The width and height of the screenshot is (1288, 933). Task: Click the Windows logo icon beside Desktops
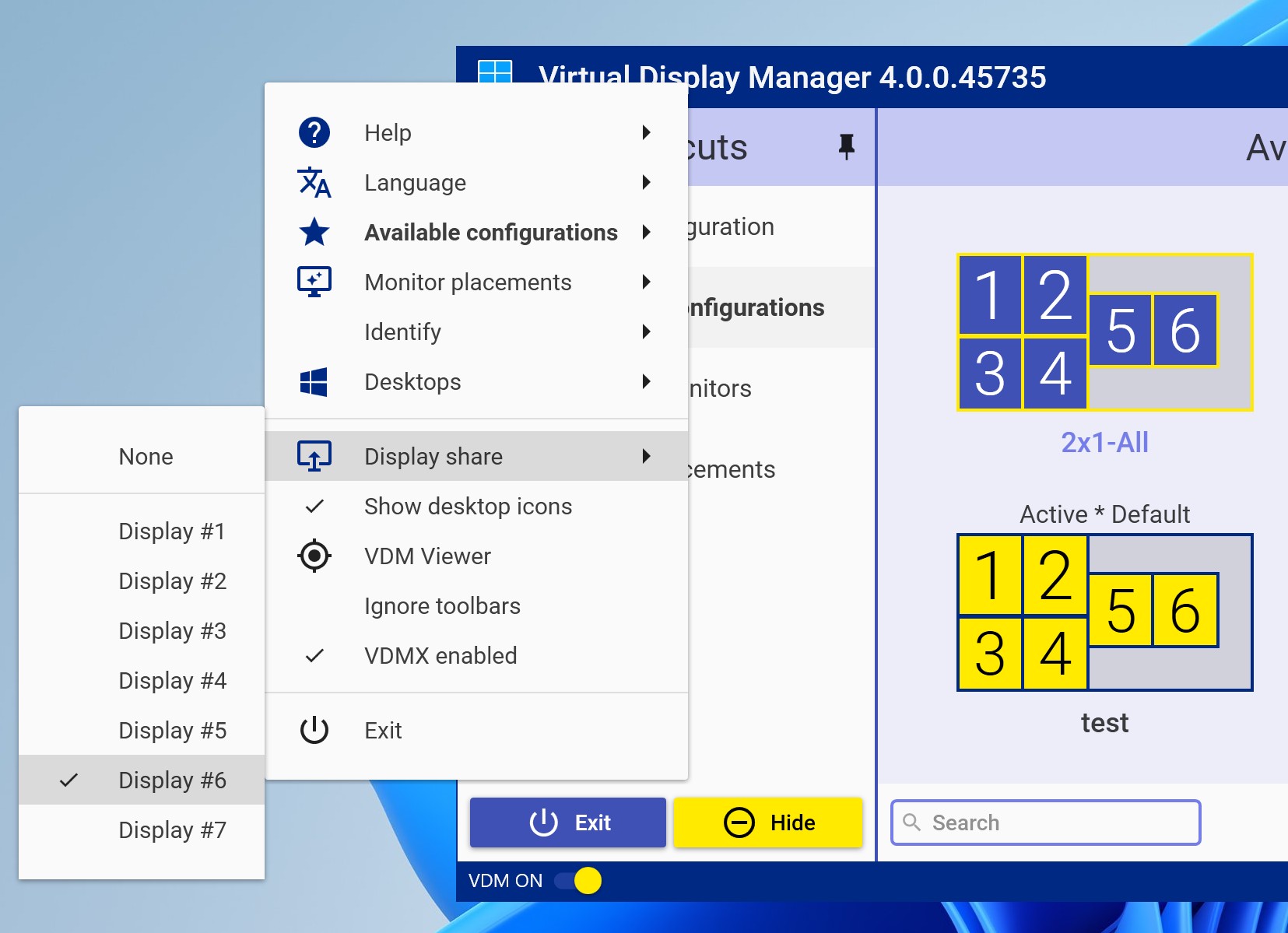click(314, 381)
